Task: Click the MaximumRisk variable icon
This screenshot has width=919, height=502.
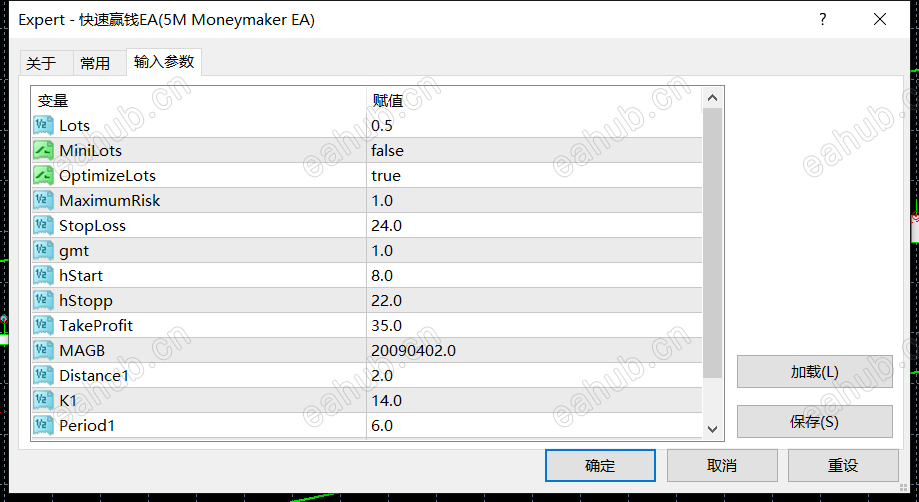Action: 43,200
